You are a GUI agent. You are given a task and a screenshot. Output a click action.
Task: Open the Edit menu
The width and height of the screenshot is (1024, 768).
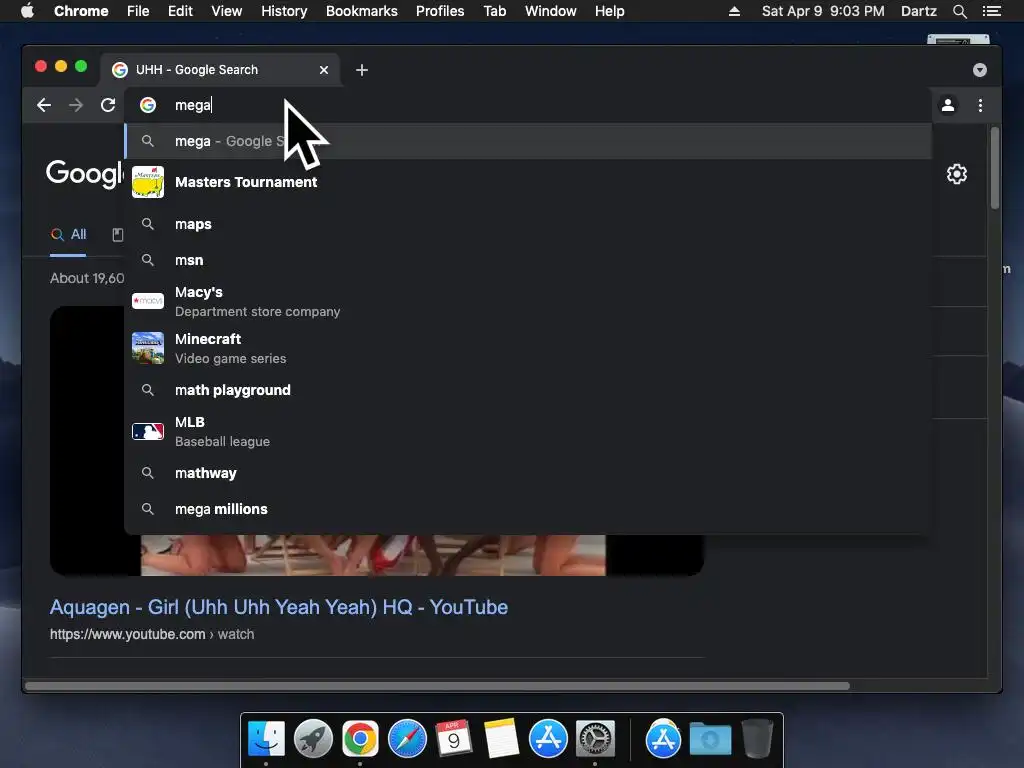(180, 11)
